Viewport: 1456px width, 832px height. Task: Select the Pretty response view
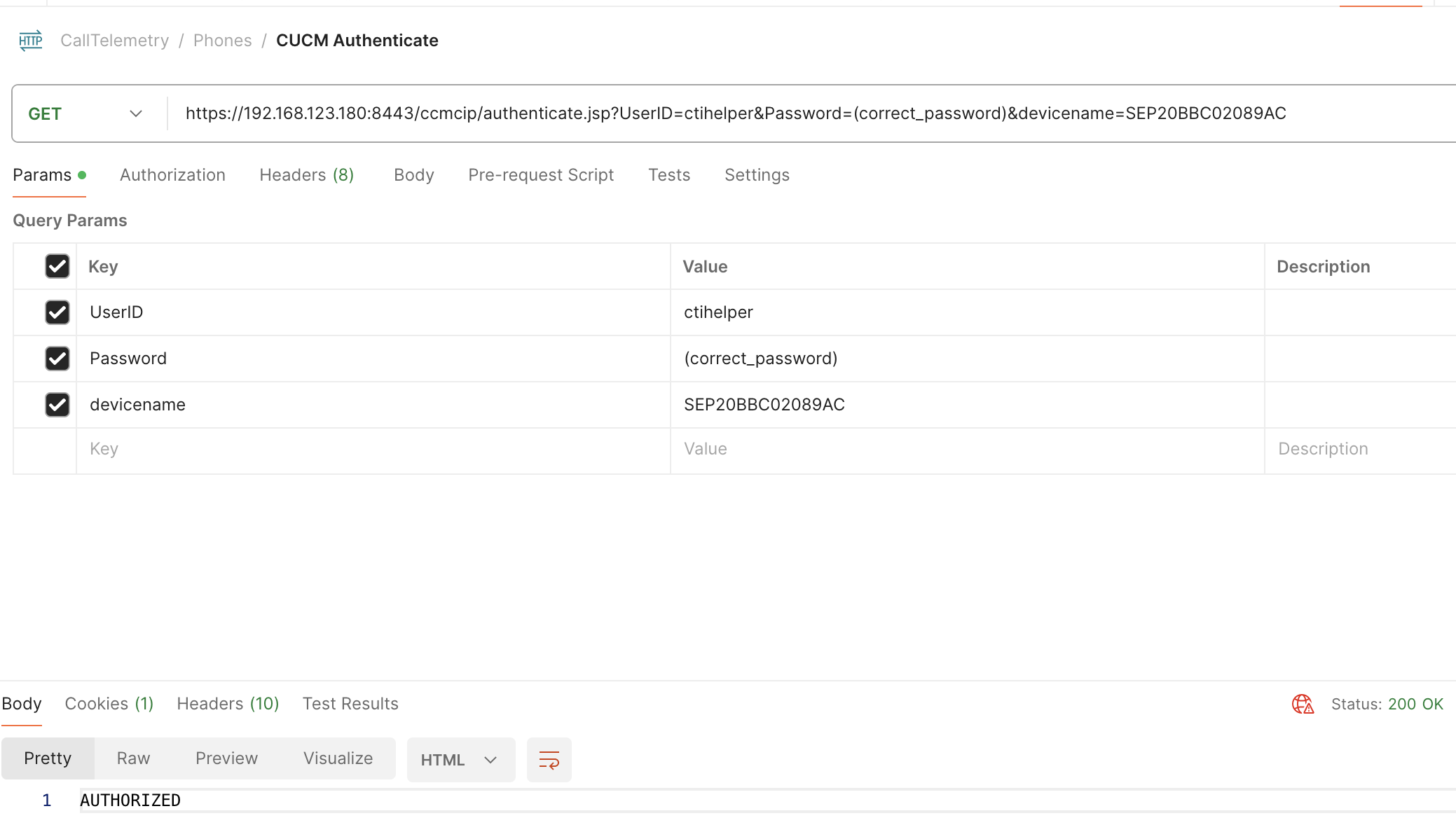pyautogui.click(x=47, y=758)
